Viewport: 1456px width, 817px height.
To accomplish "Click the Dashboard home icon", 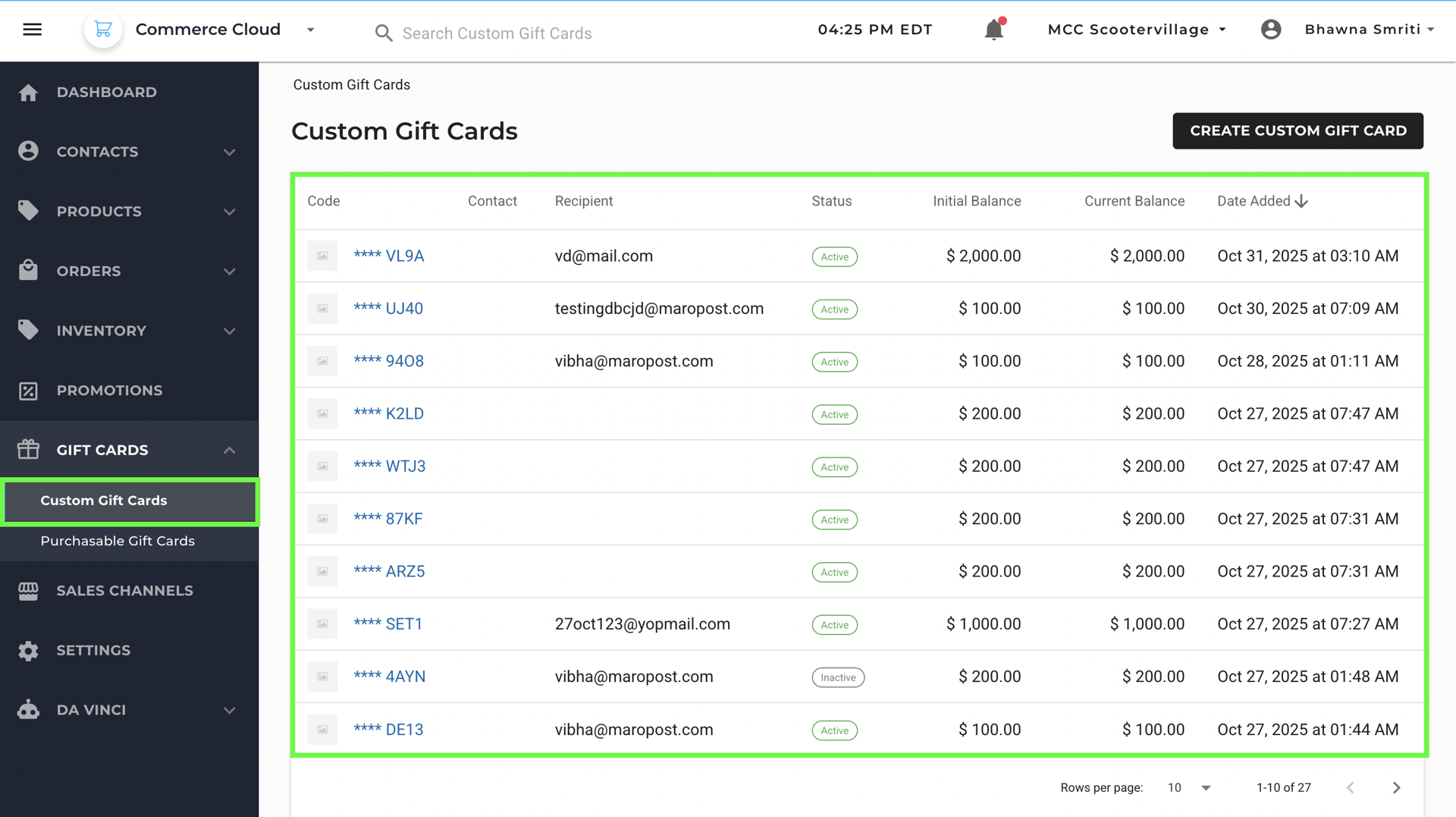I will tap(28, 93).
